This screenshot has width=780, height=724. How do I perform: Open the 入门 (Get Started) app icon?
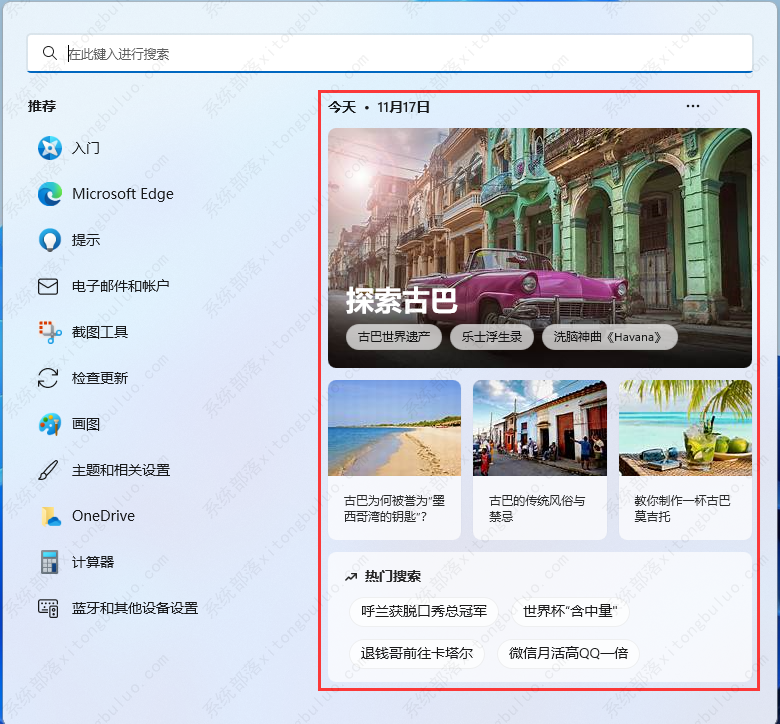(x=49, y=148)
